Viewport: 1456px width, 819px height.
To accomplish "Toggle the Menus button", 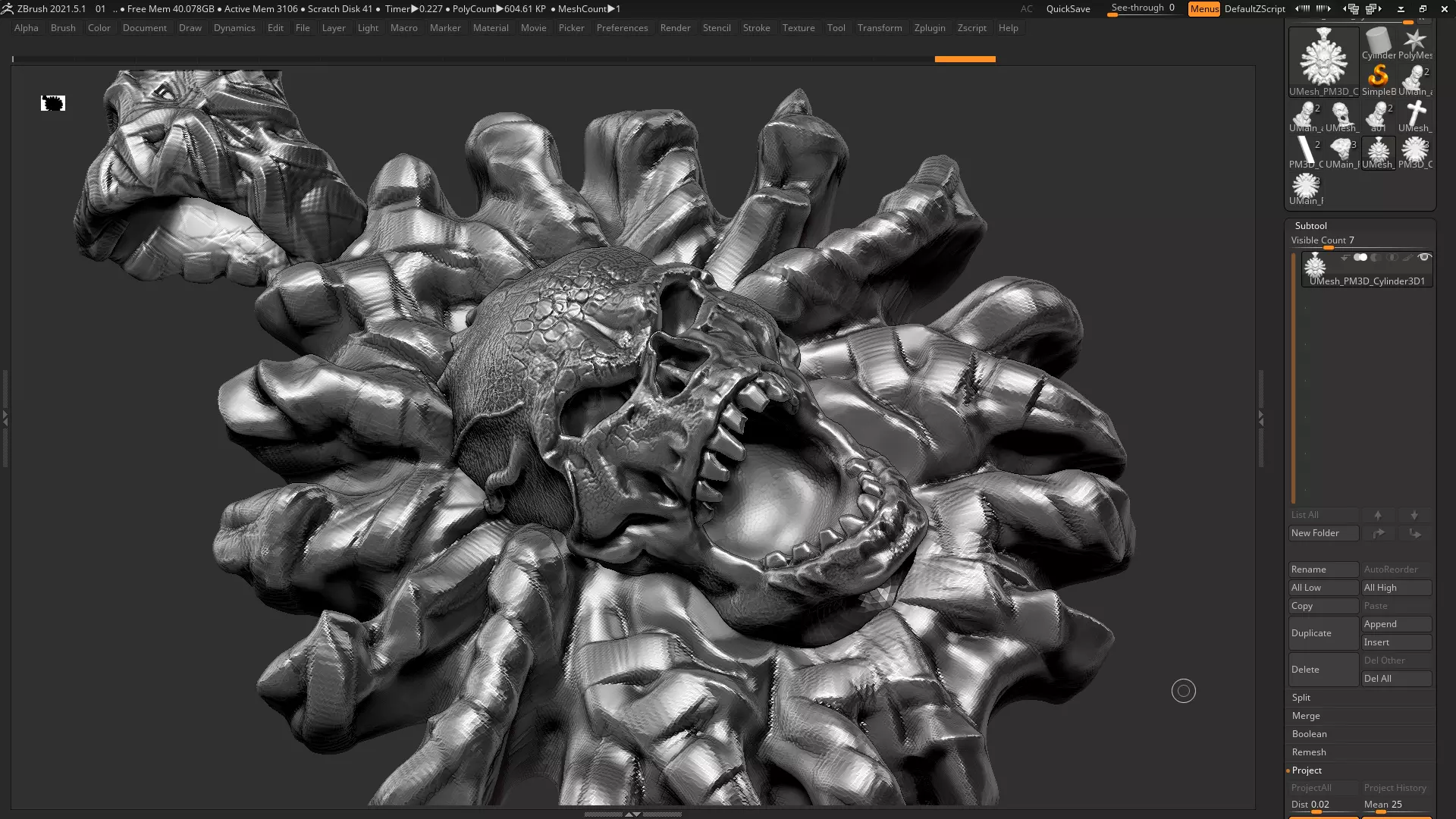I will pos(1203,9).
